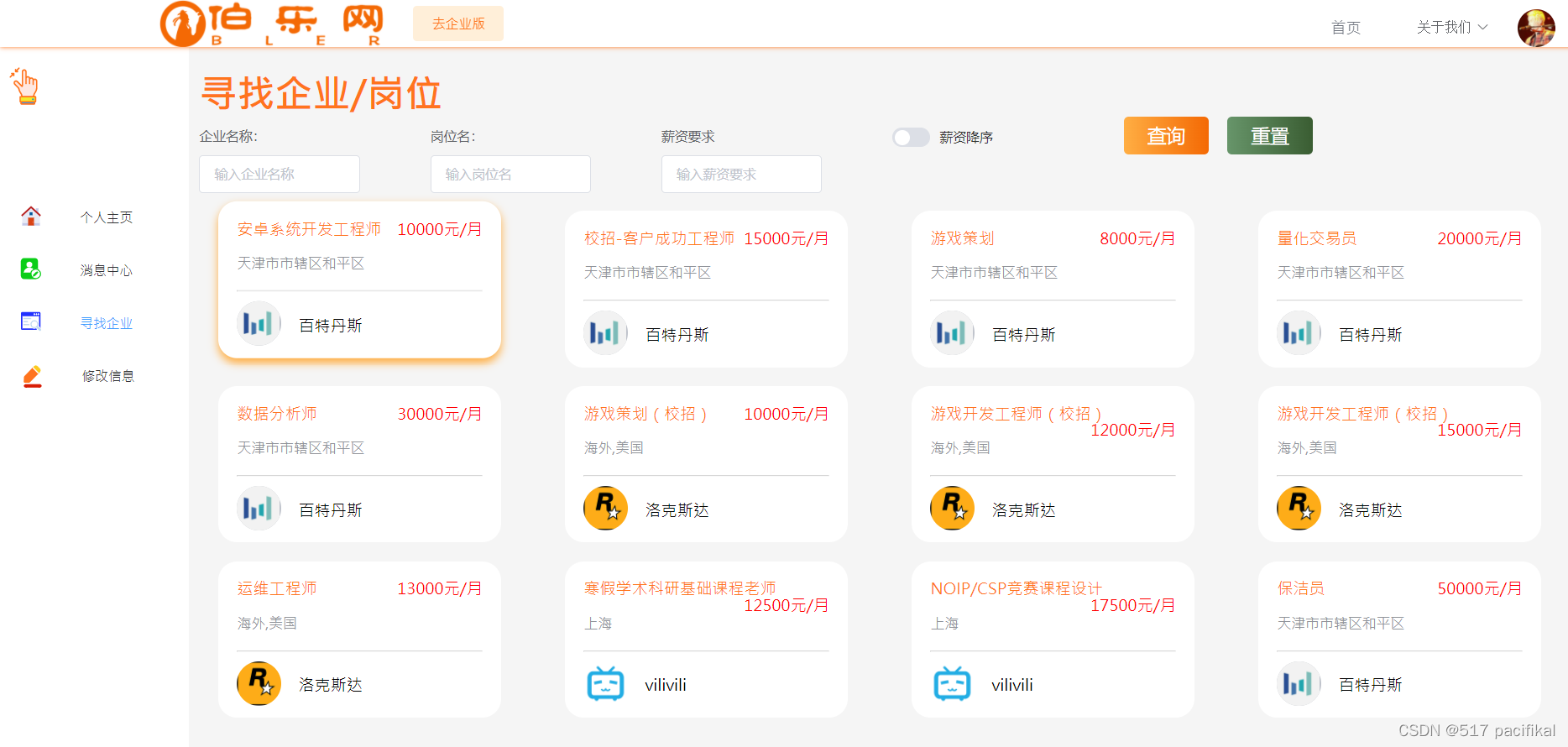The height and width of the screenshot is (747, 1568).
Task: Click 洛克斯达 logo on 12000元 游戏开发工程师 card
Action: point(952,509)
